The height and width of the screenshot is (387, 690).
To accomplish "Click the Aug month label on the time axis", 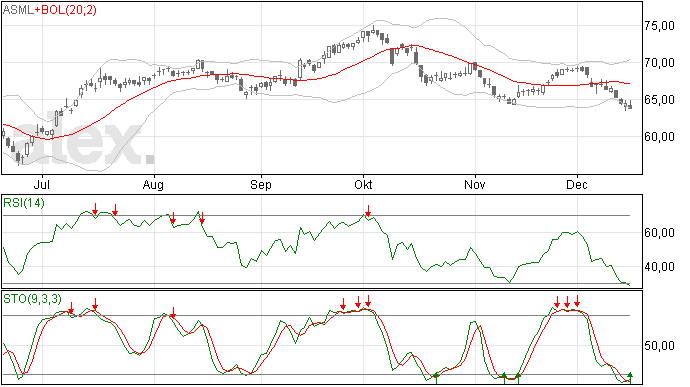I will pyautogui.click(x=153, y=184).
